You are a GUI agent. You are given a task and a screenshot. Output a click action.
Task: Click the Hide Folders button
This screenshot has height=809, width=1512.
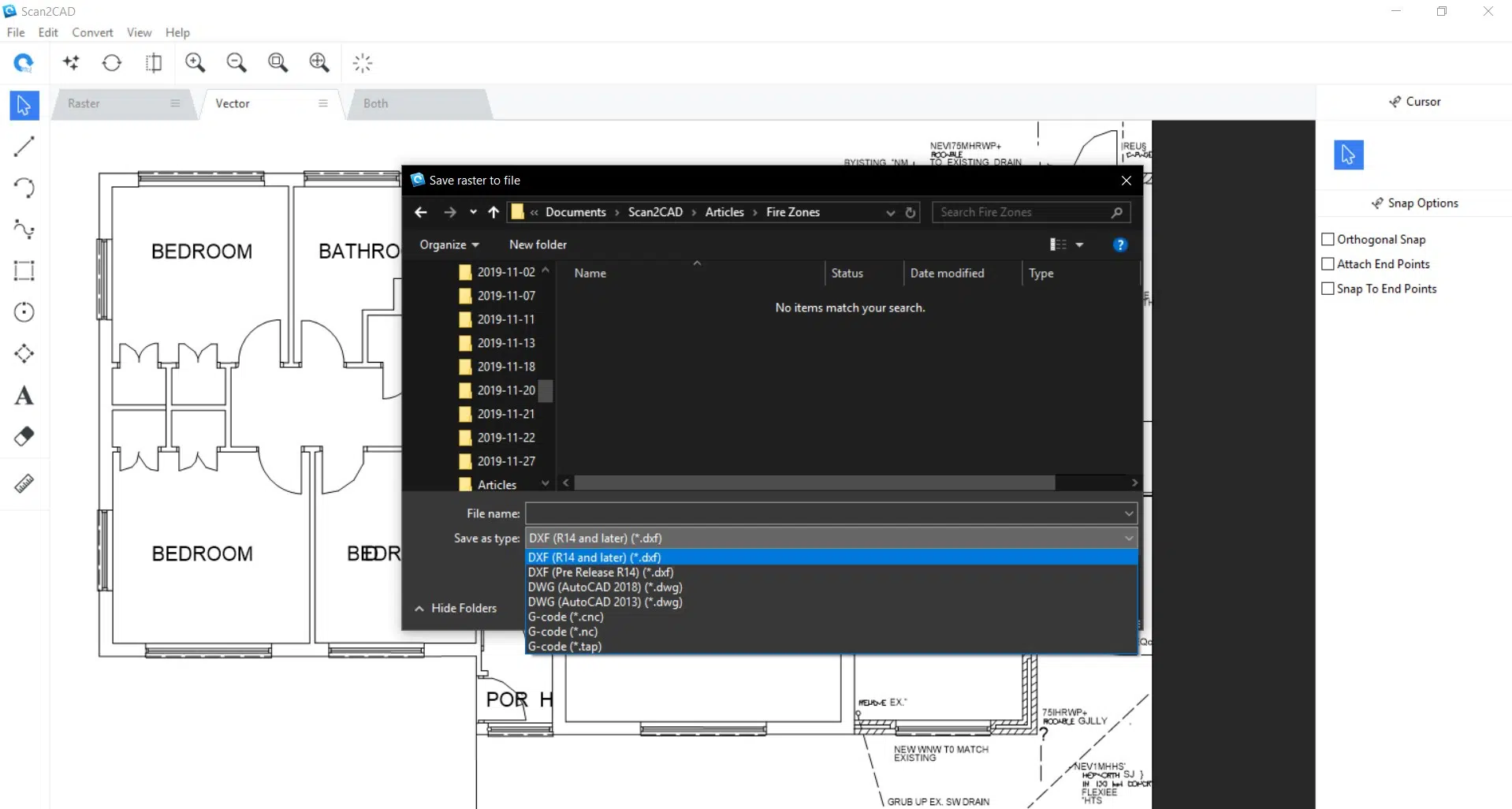[x=463, y=608]
